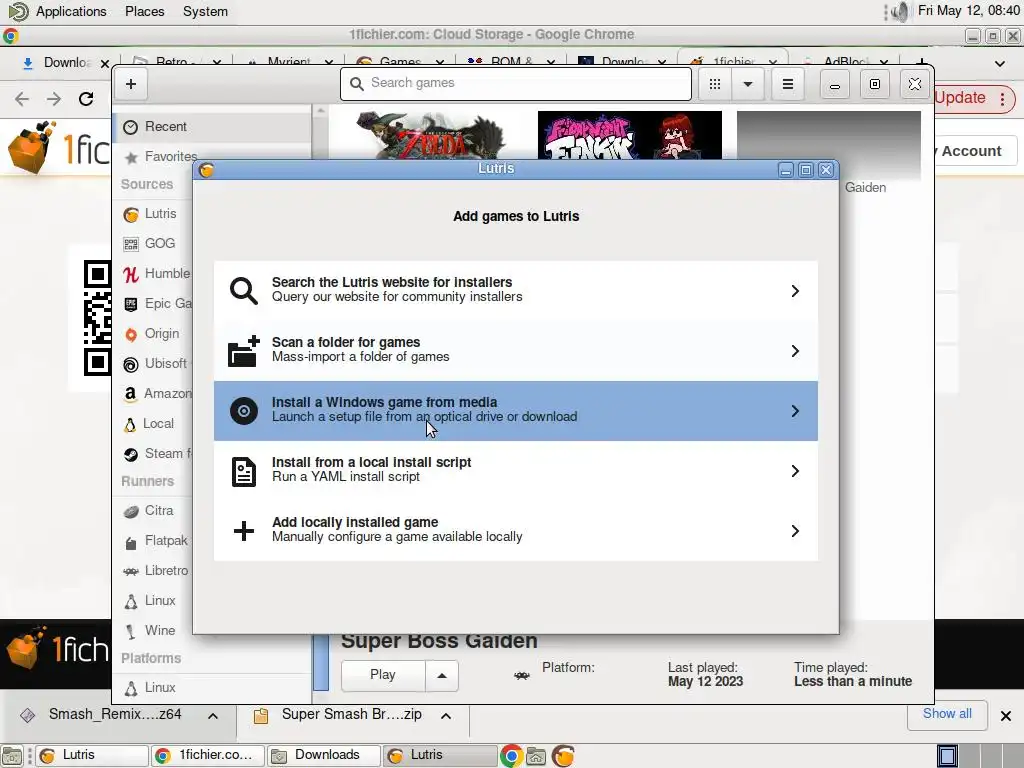Click the document icon for YAML install script
The height and width of the screenshot is (768, 1024).
(244, 471)
